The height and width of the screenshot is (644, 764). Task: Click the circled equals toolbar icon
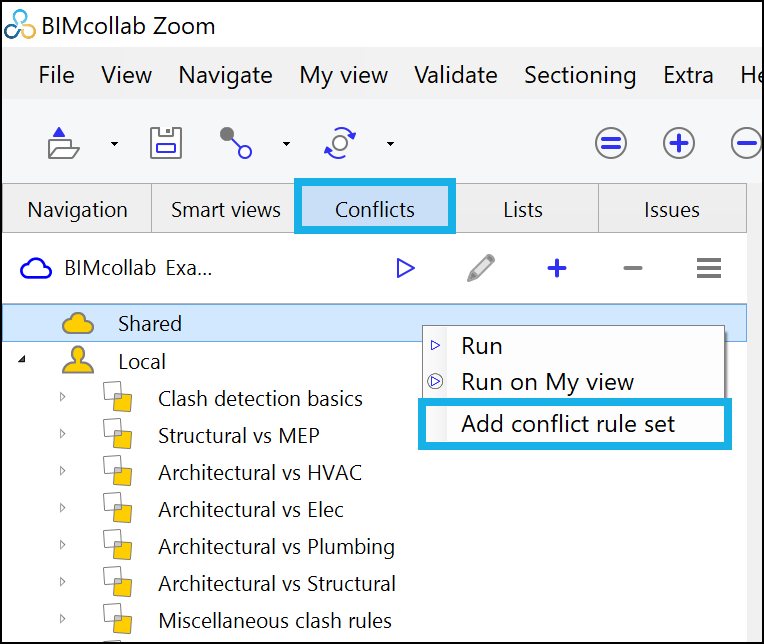(x=611, y=143)
